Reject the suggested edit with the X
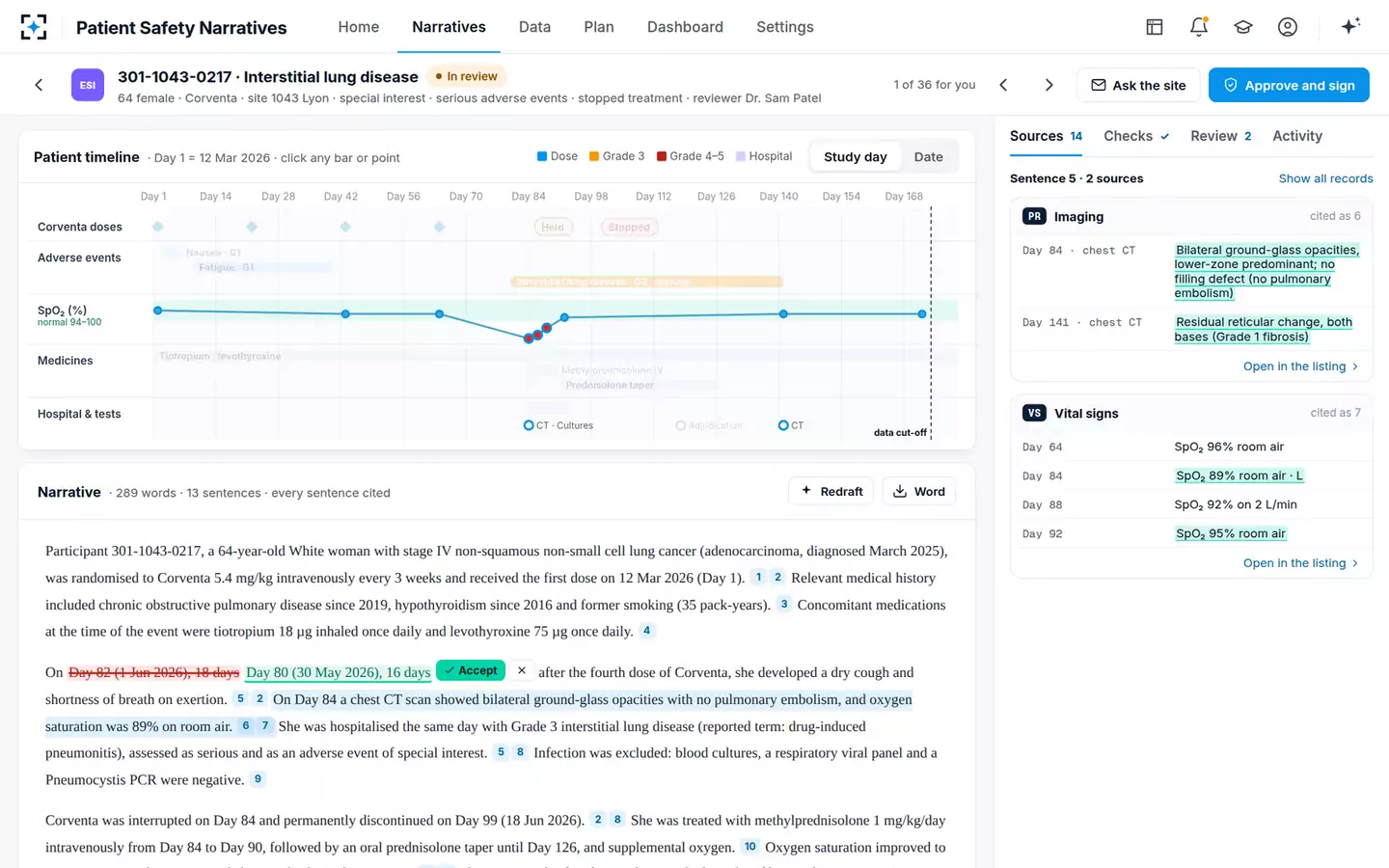1389x868 pixels. (x=522, y=670)
